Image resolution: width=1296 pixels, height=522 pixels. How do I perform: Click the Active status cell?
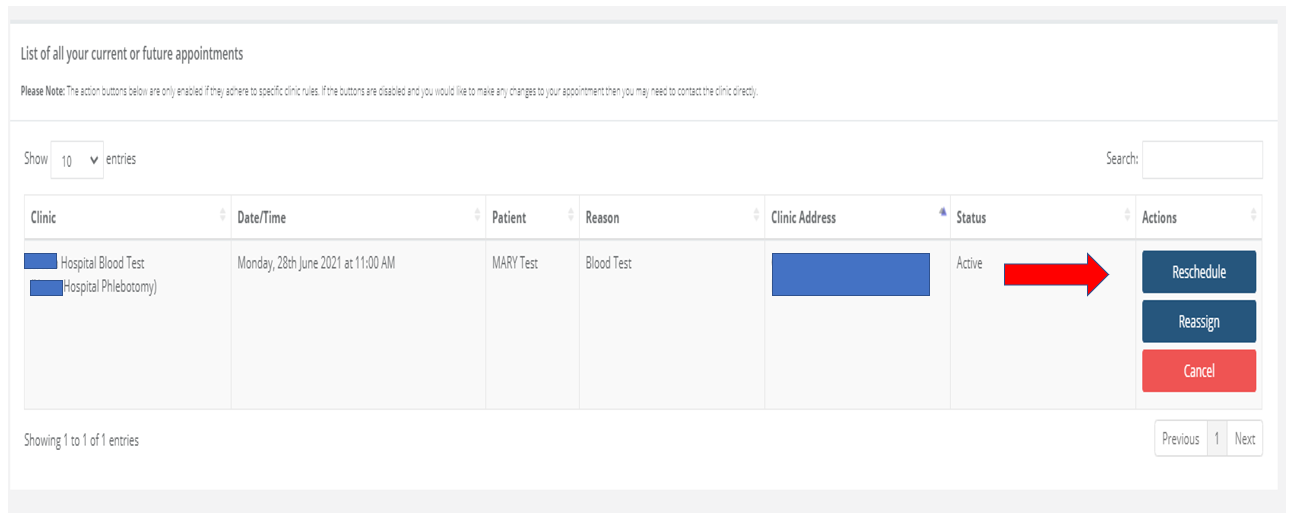pos(969,264)
